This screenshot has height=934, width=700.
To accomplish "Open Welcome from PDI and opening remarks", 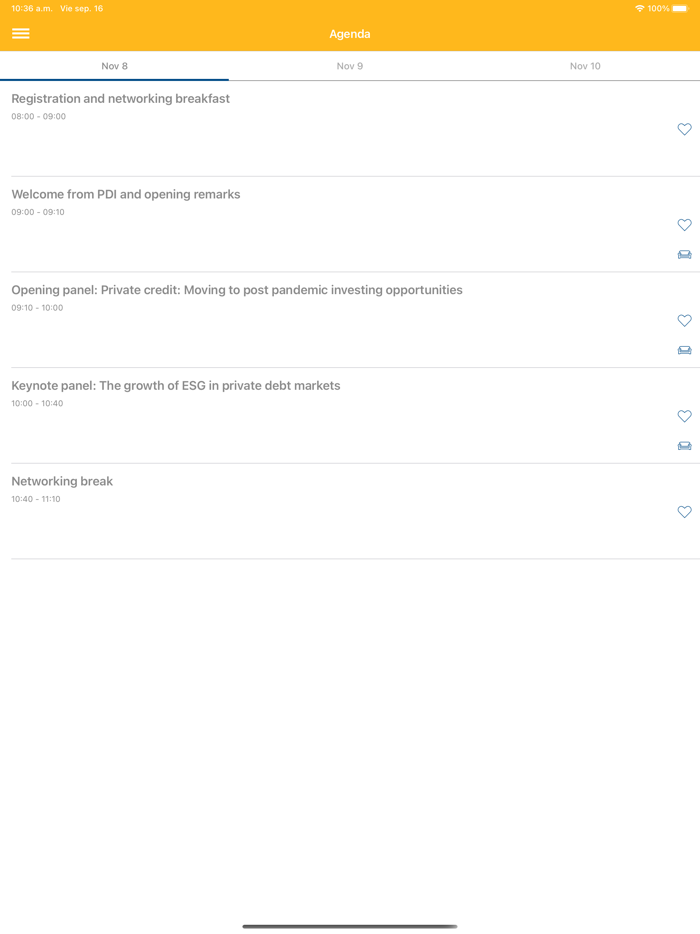I will pos(126,195).
